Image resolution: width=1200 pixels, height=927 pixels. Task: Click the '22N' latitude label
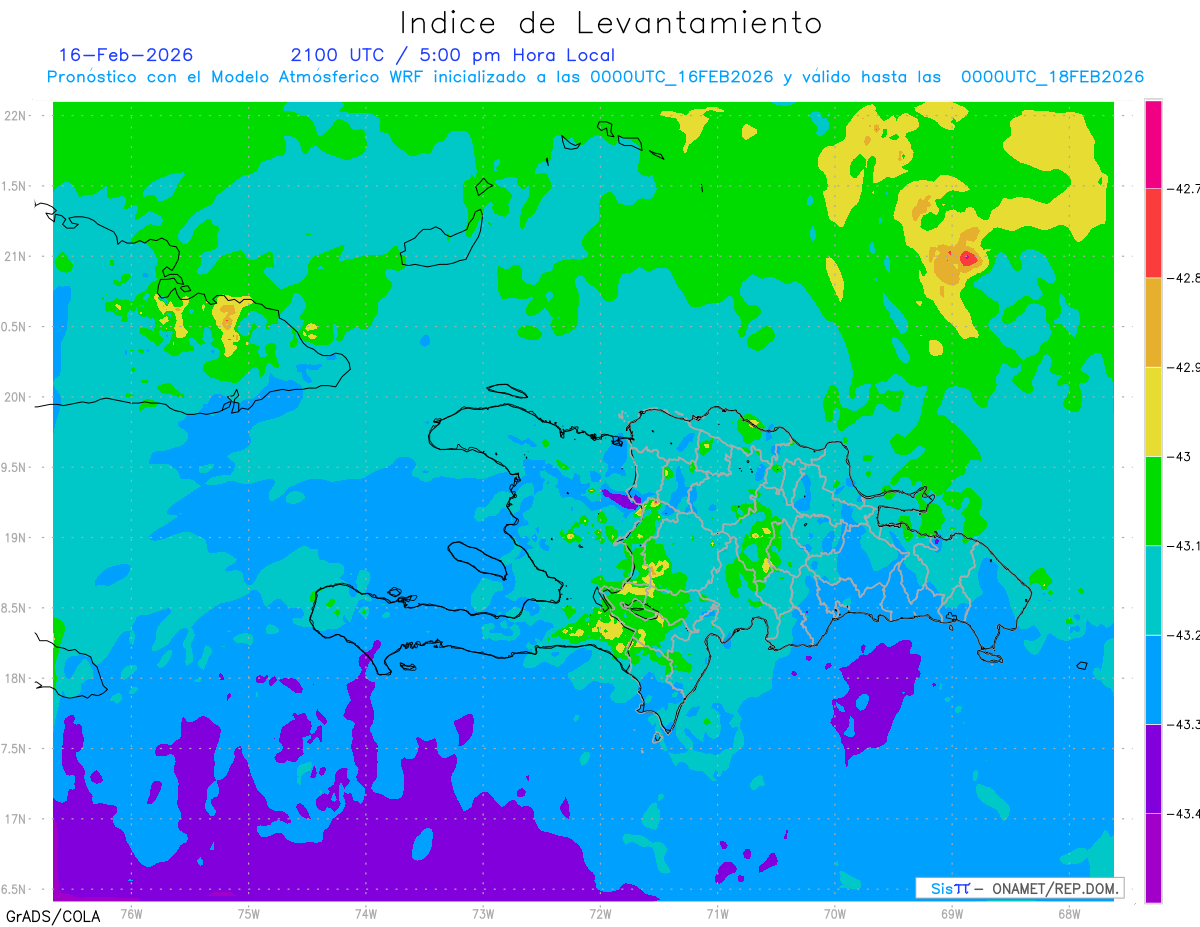(16, 115)
